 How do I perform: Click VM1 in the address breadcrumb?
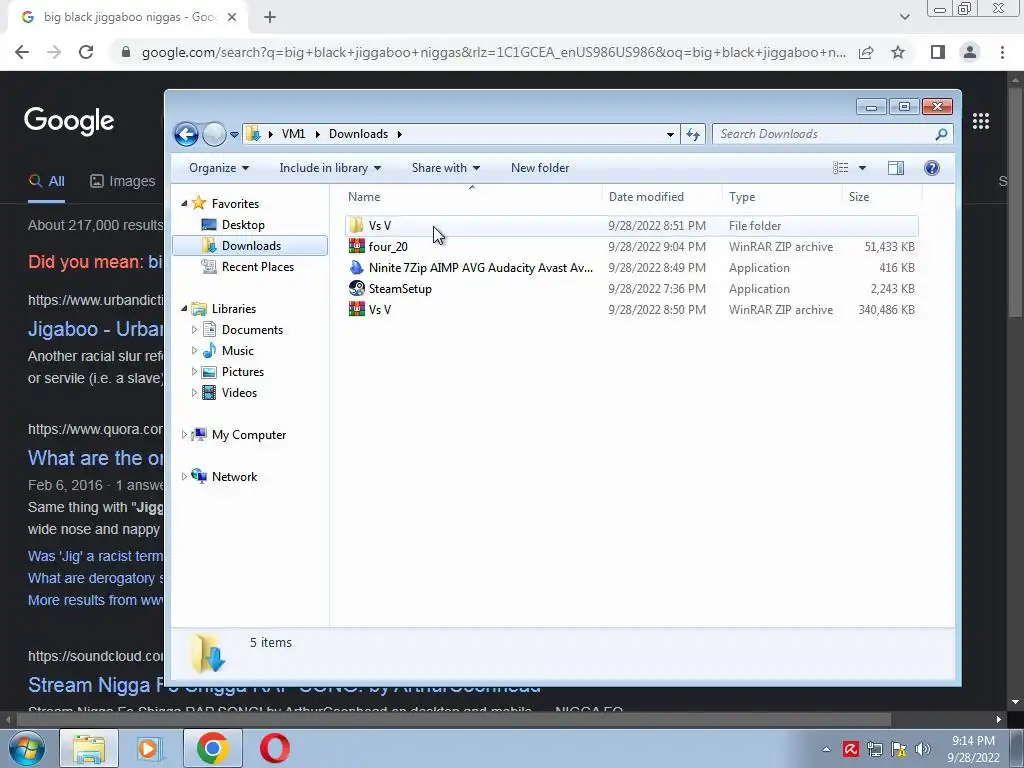pyautogui.click(x=293, y=134)
